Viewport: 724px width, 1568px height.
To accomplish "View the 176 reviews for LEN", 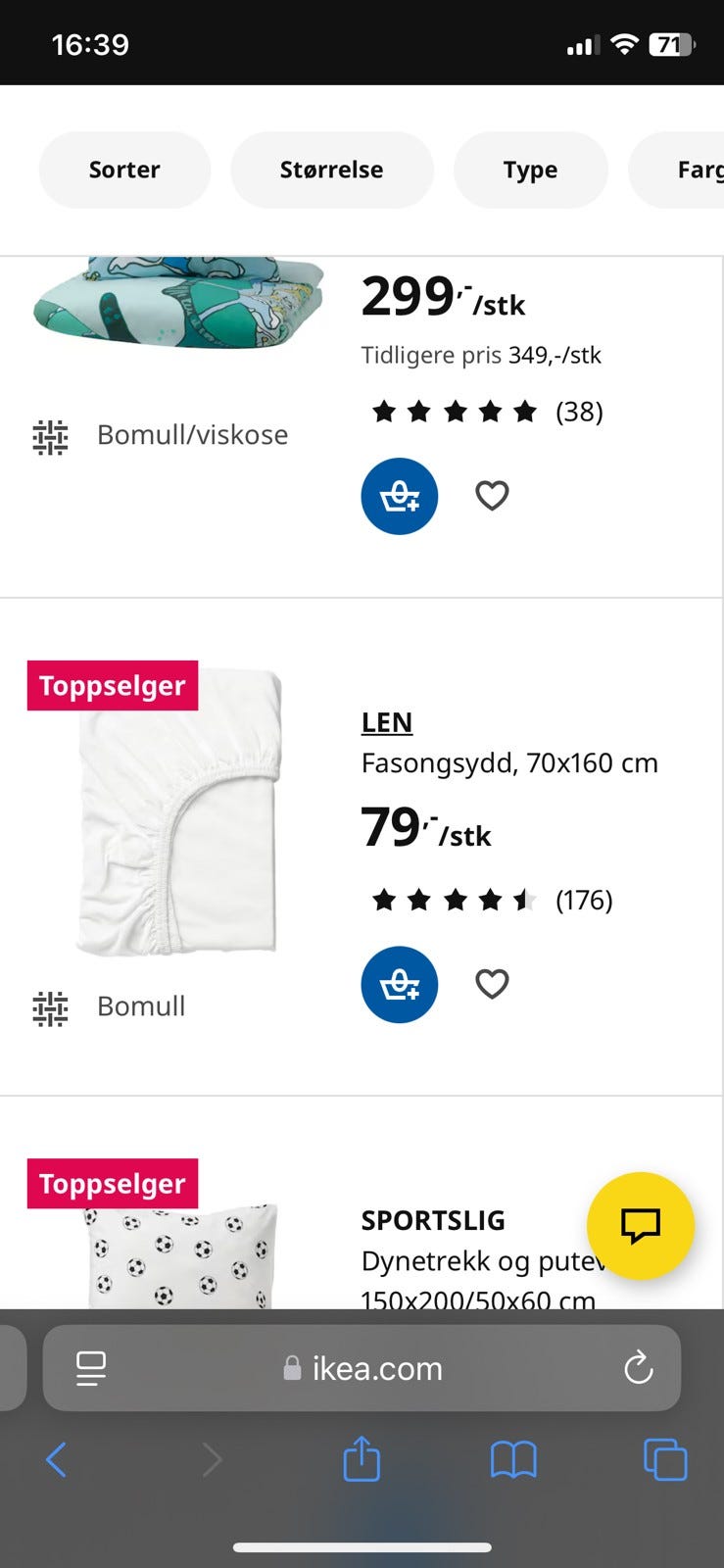I will pos(583,900).
